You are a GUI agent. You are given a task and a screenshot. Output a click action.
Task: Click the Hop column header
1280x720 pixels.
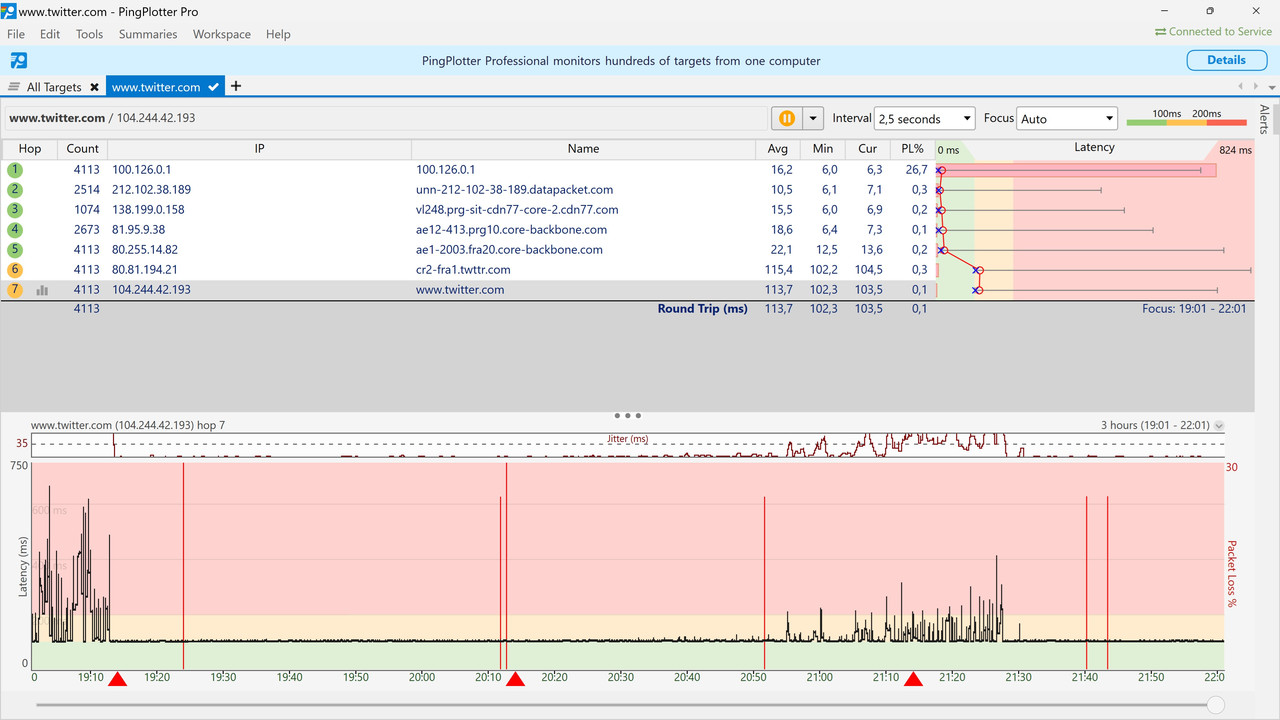pyautogui.click(x=30, y=148)
